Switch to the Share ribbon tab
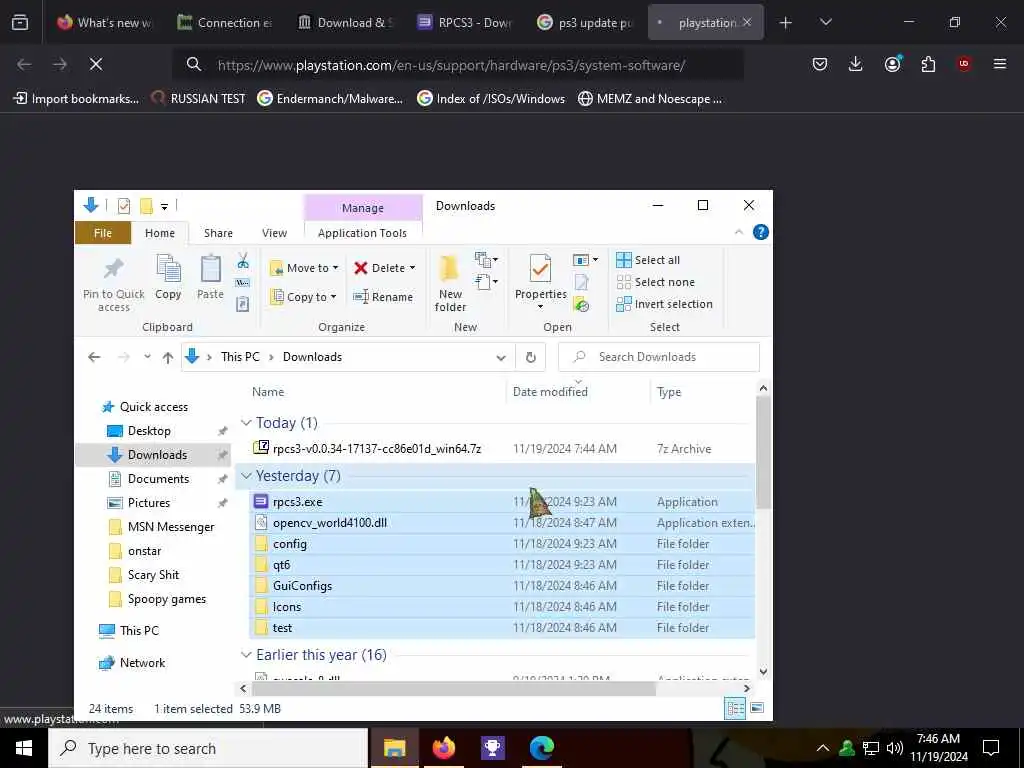Viewport: 1024px width, 768px height. coord(218,233)
